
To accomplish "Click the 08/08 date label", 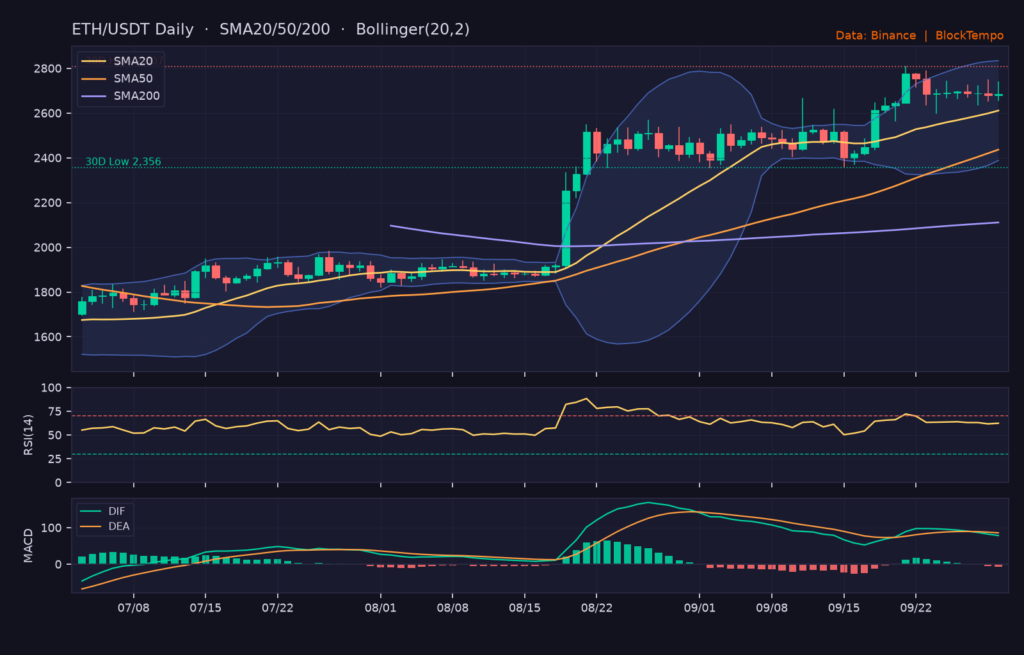I will click(453, 608).
